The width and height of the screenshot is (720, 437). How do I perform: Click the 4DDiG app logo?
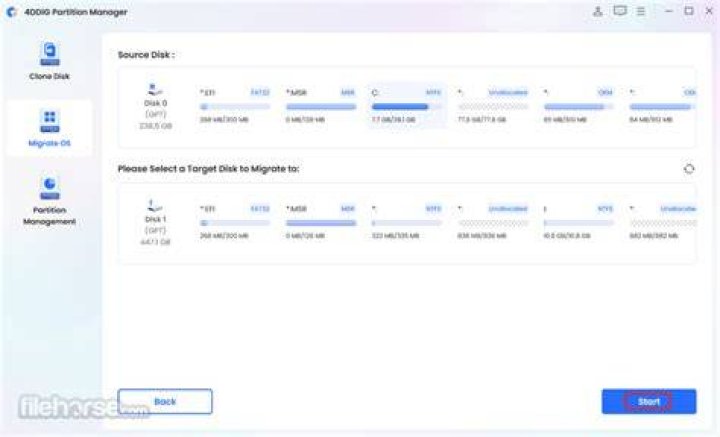tap(11, 12)
